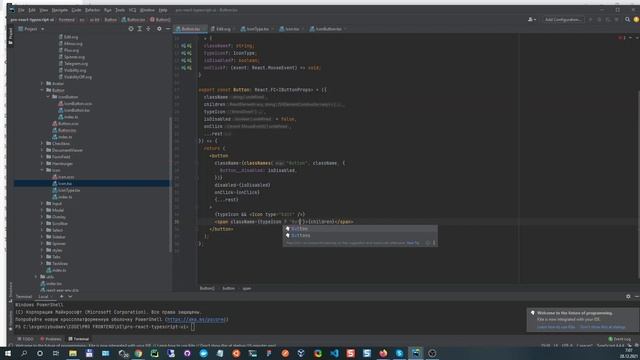Click "Learn how to use Kite" notification link
This screenshot has height=360, width=640.
click(x=556, y=327)
